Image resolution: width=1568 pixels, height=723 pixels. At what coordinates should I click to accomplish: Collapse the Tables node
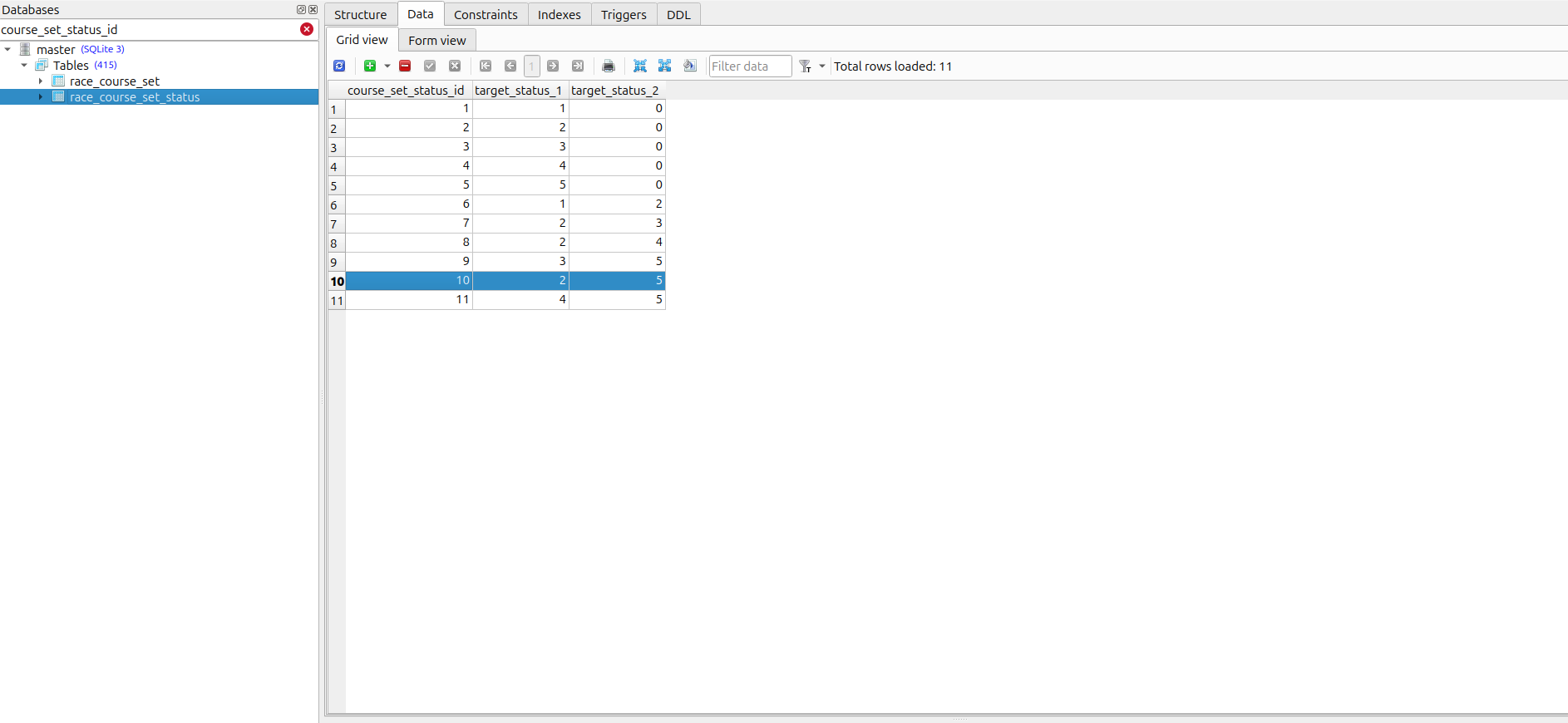click(x=24, y=66)
